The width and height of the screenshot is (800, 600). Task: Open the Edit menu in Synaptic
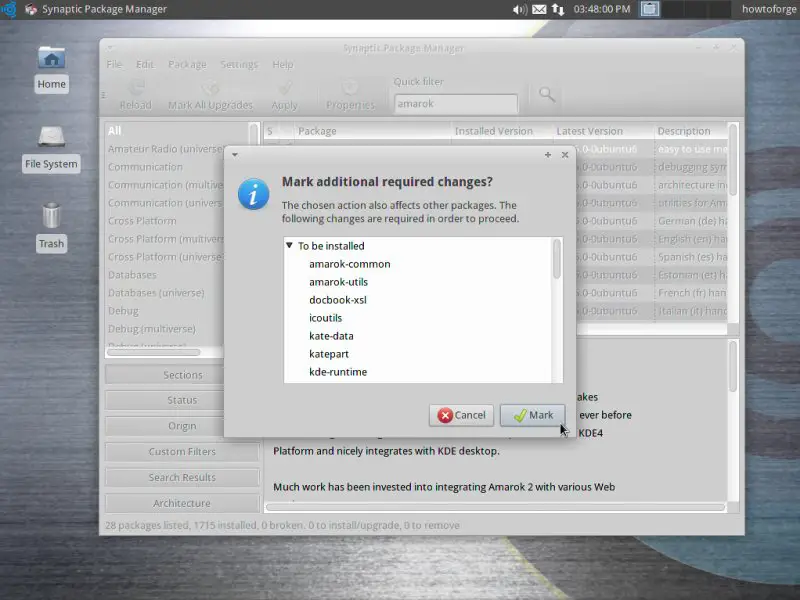point(145,64)
